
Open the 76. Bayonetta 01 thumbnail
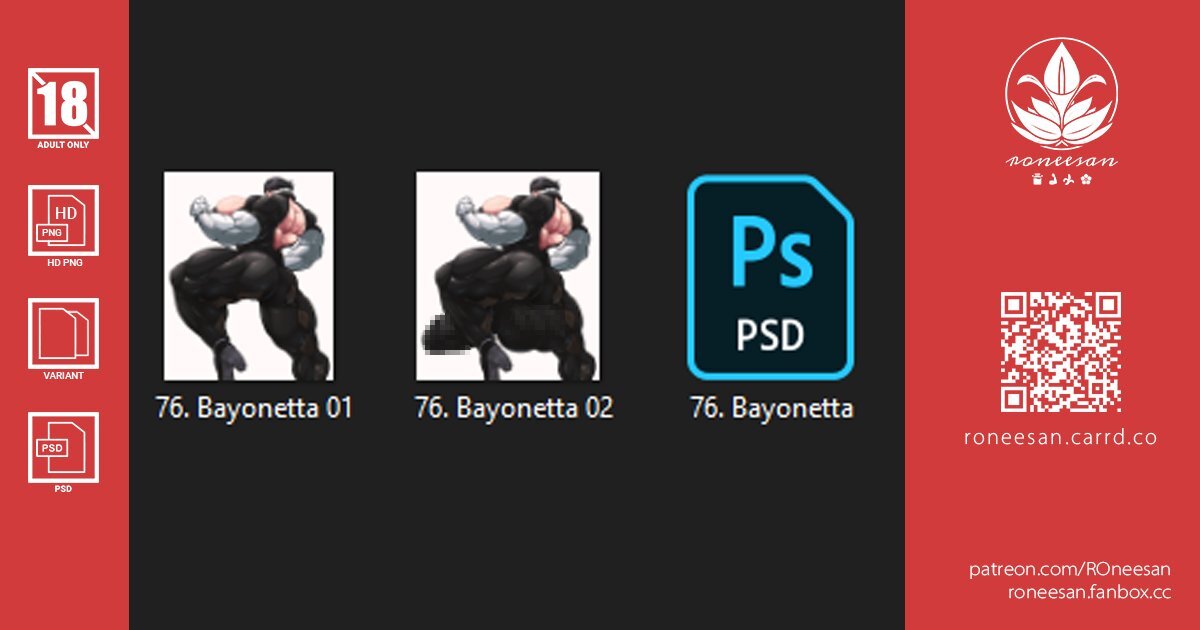[x=249, y=276]
